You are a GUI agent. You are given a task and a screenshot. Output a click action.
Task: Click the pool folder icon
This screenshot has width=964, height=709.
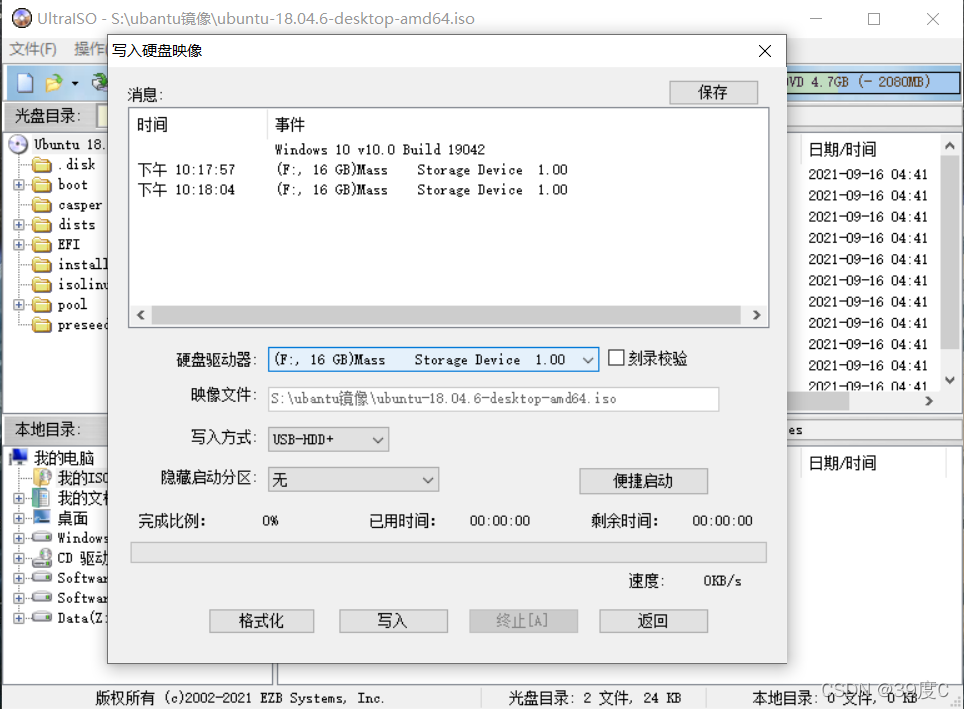(x=42, y=304)
